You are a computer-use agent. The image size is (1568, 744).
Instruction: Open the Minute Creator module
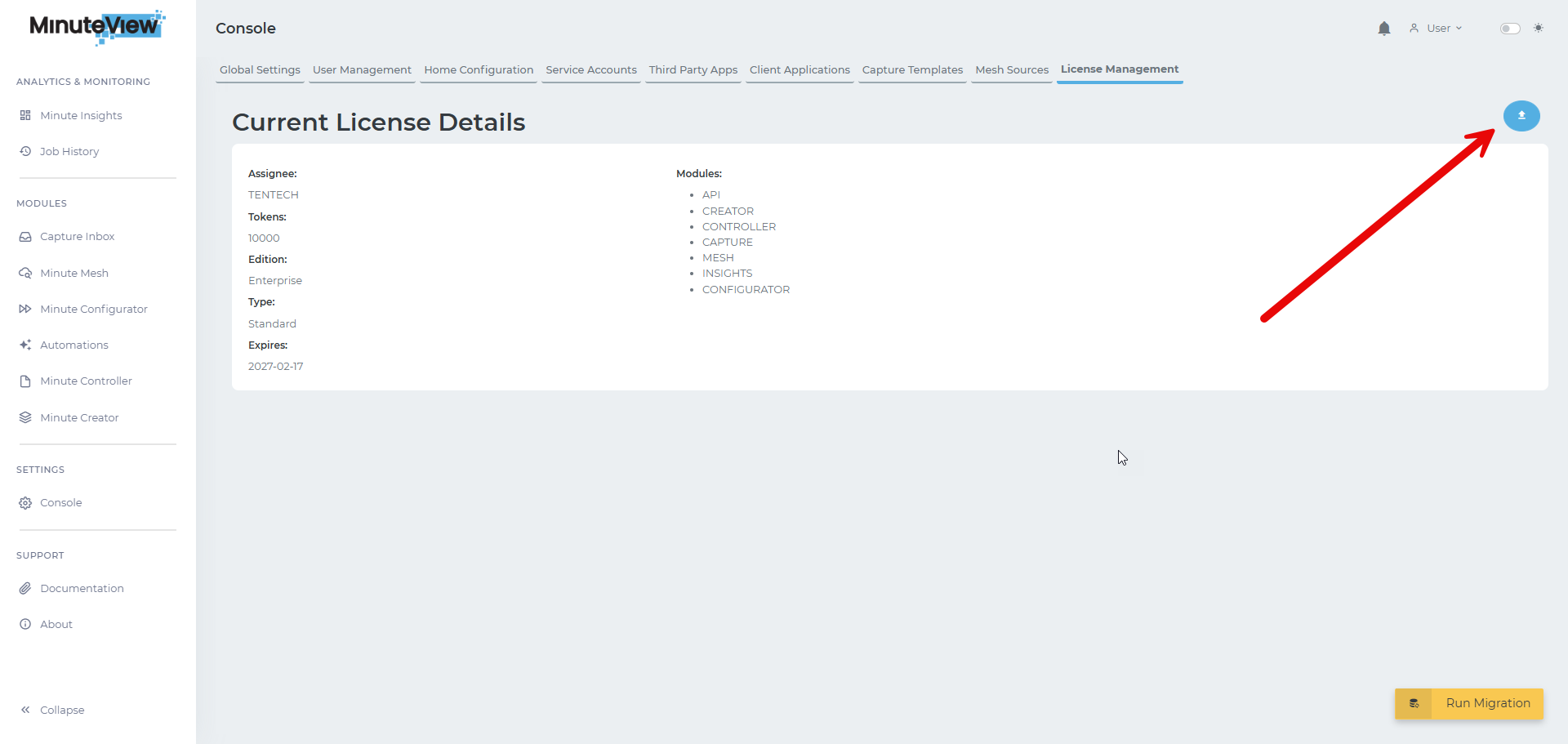click(78, 417)
